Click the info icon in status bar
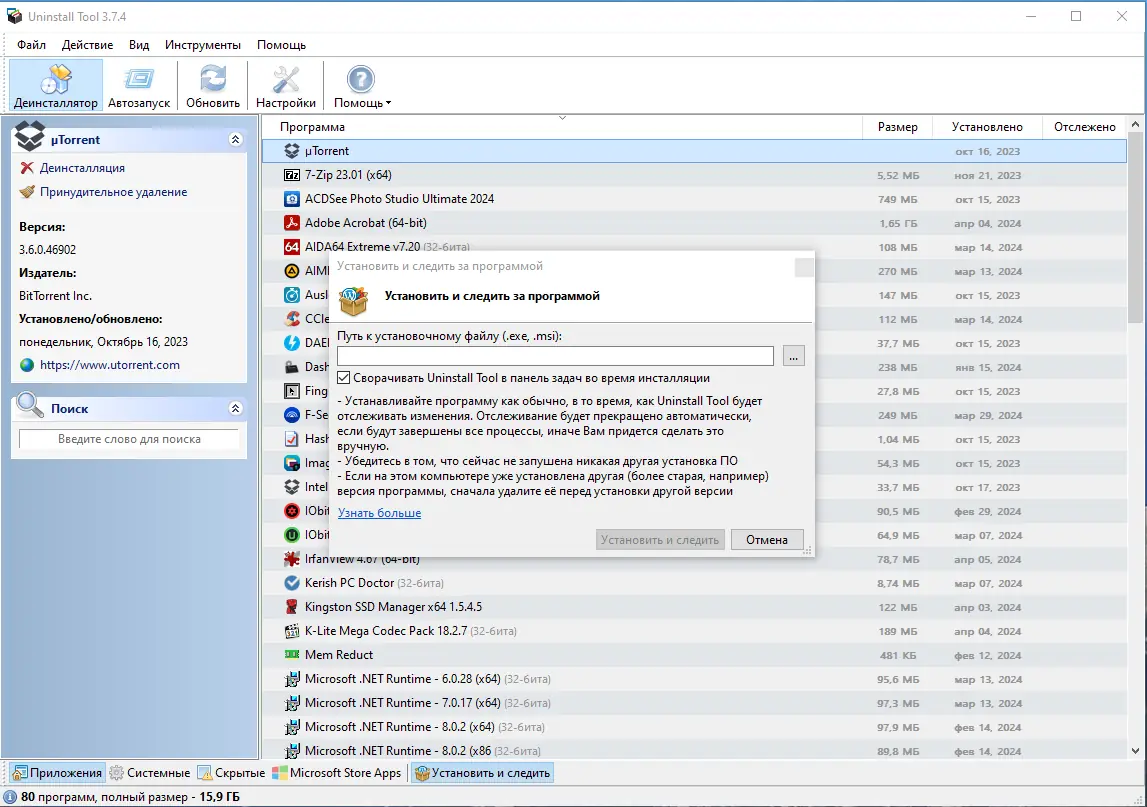 tap(10, 797)
